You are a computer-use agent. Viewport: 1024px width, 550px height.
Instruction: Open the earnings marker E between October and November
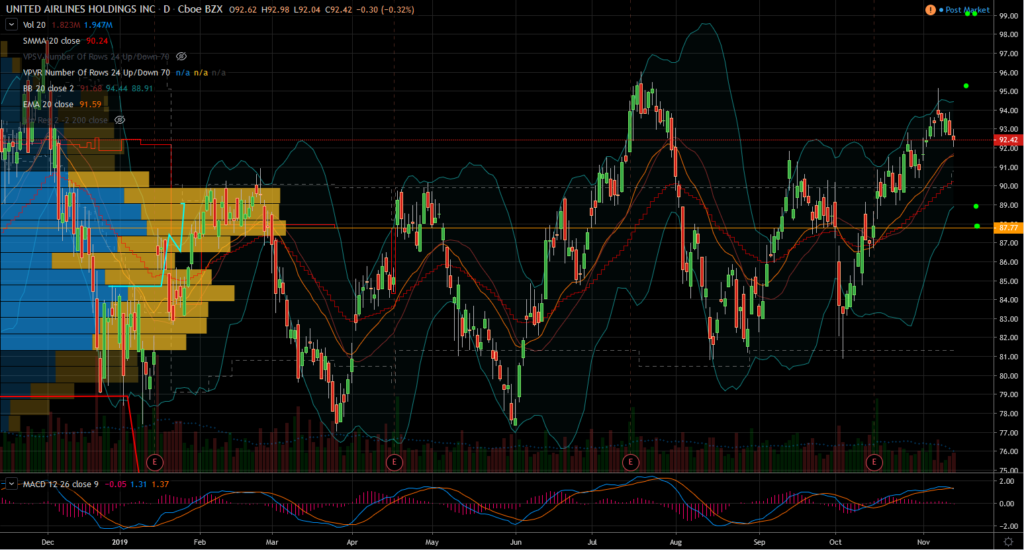874,462
